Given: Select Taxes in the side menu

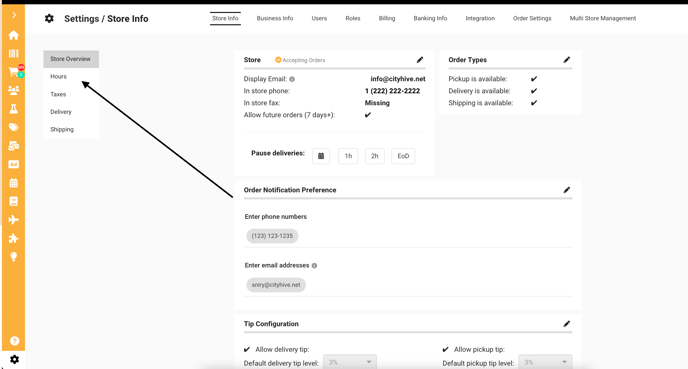Looking at the screenshot, I should (x=71, y=94).
